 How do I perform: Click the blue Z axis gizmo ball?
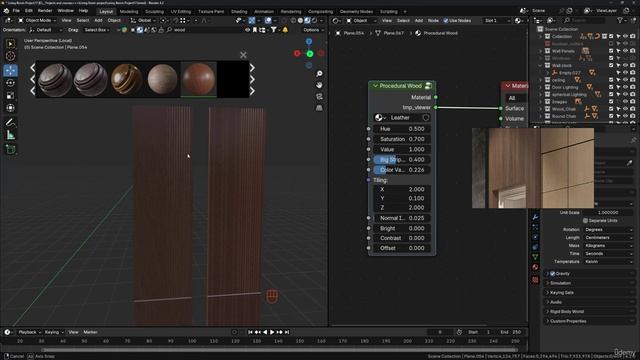(x=309, y=42)
